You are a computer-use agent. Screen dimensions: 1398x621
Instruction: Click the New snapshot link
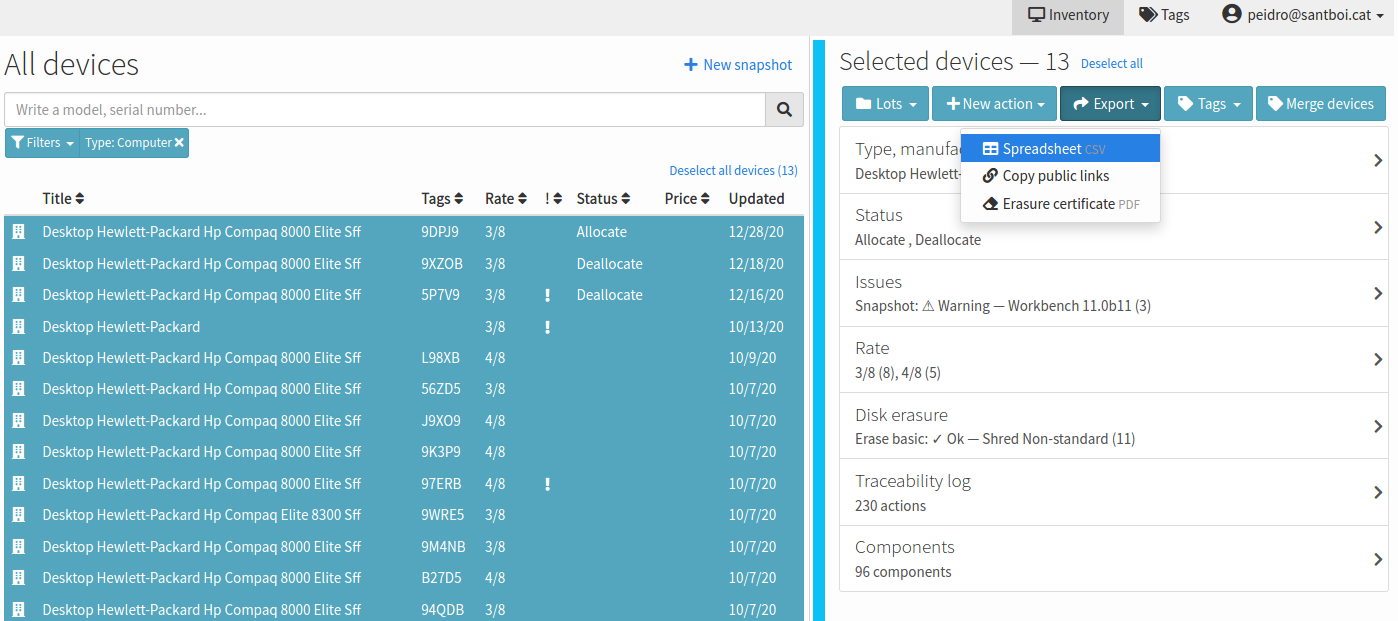pyautogui.click(x=738, y=65)
